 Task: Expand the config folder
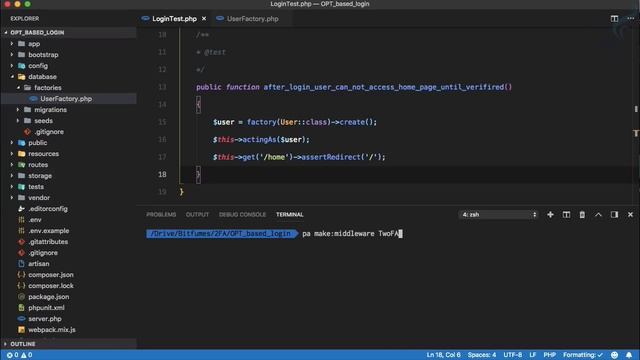(x=38, y=66)
